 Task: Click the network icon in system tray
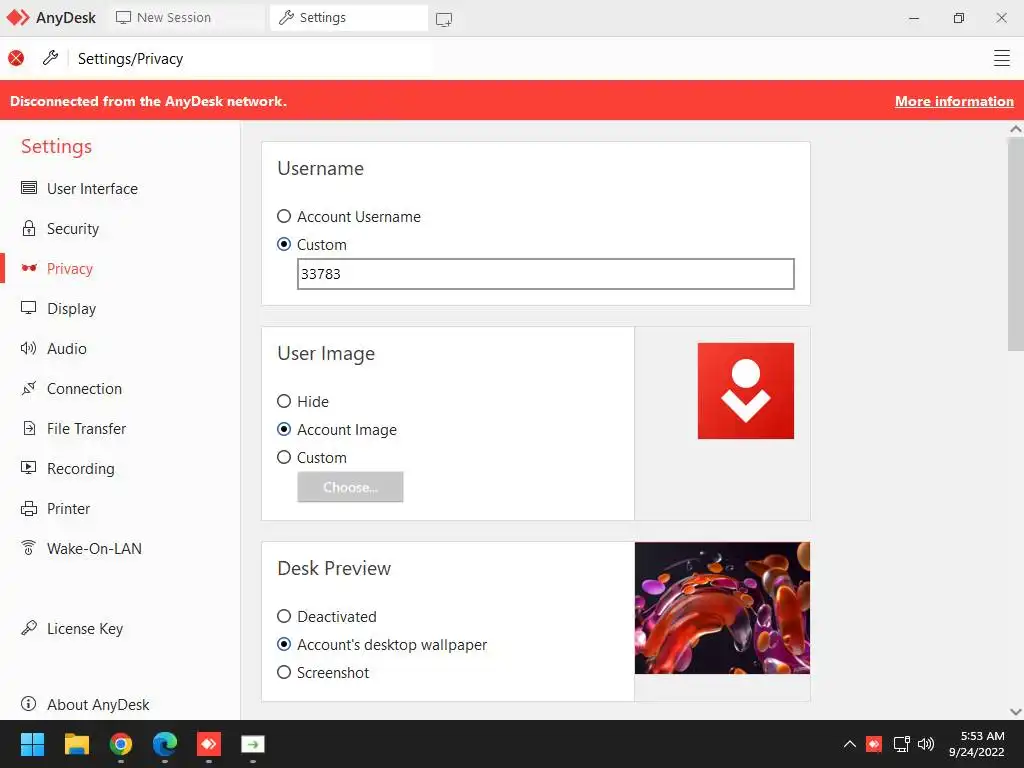pos(901,744)
